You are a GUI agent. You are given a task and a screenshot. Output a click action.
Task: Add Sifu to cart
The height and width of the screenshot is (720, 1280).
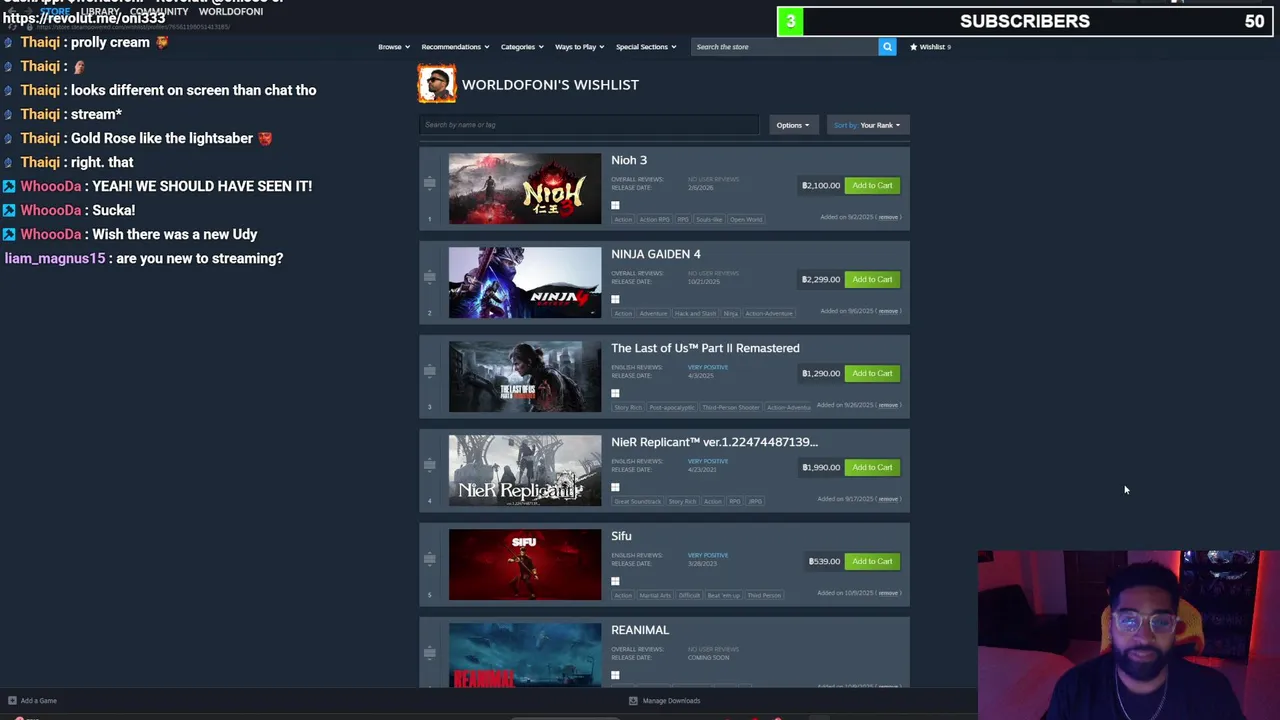tap(872, 561)
